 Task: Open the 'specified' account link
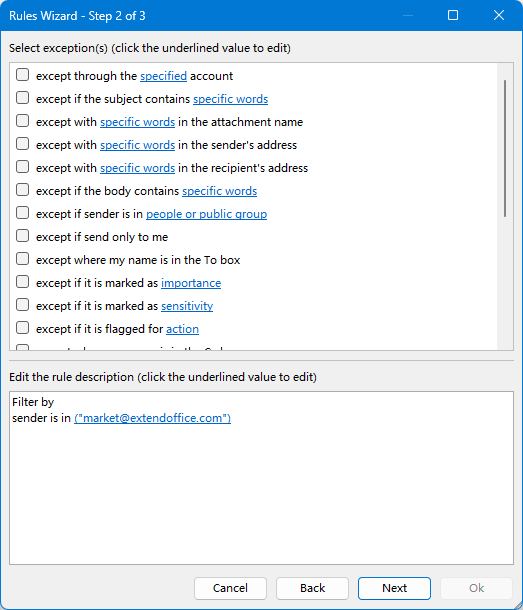click(163, 76)
